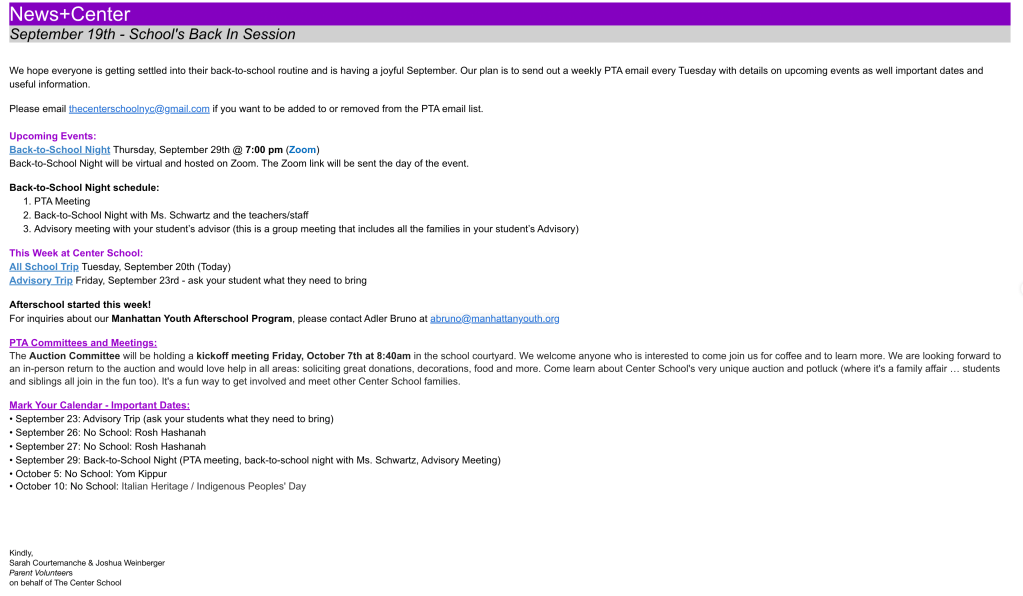
Task: Open the Zoom link in parentheses
Action: tap(302, 150)
